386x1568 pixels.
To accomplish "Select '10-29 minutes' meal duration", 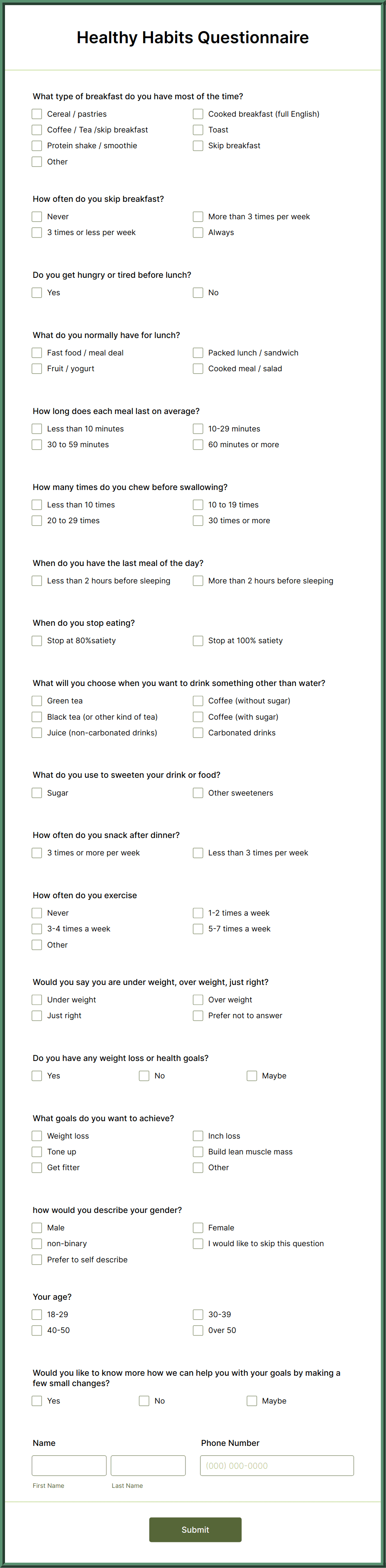I will pos(198,429).
